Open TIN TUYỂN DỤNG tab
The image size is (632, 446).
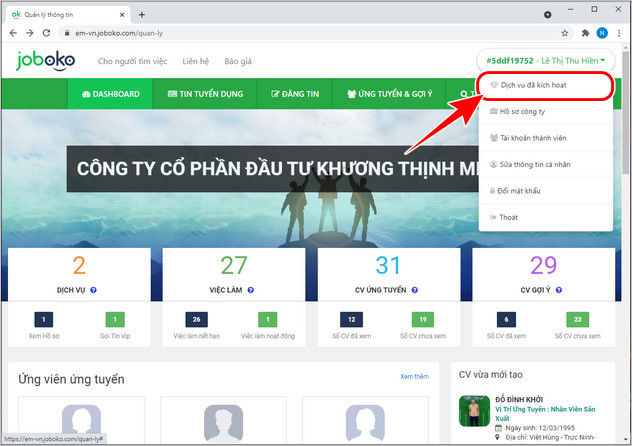[205, 94]
